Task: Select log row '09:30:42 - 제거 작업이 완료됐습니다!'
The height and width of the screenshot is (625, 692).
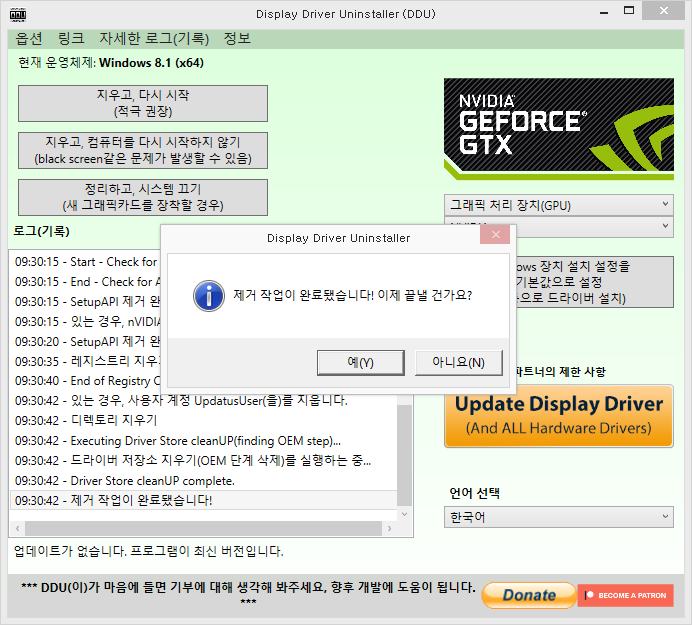Action: pyautogui.click(x=203, y=501)
